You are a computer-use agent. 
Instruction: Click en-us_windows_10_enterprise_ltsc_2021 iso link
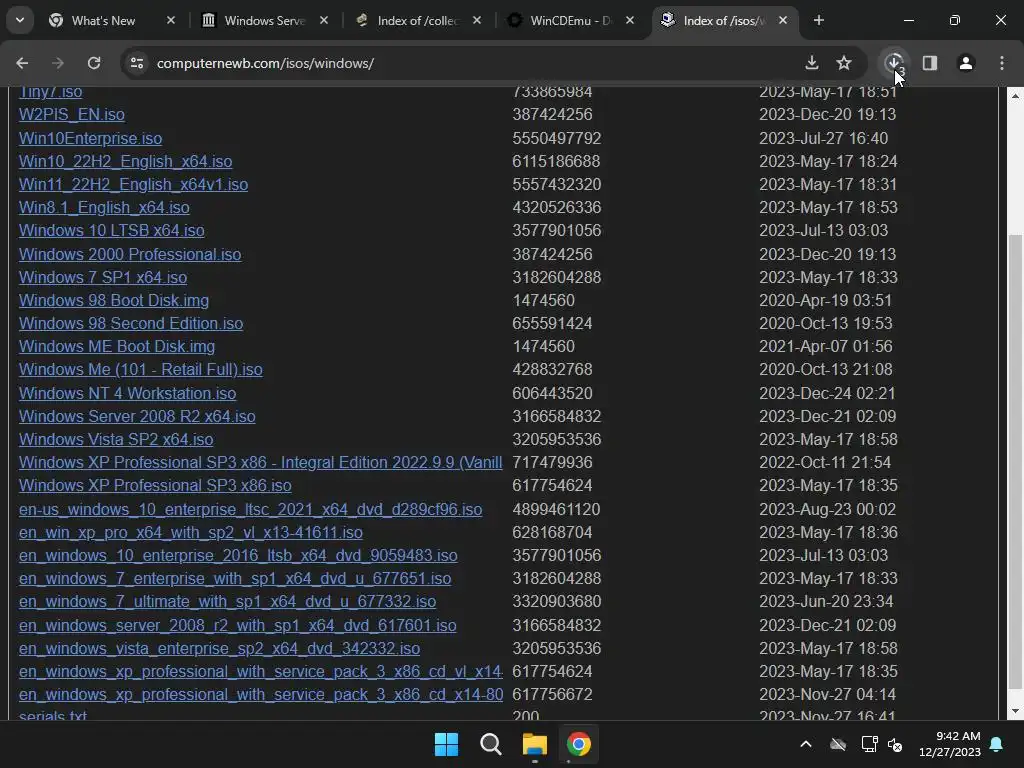(x=250, y=509)
